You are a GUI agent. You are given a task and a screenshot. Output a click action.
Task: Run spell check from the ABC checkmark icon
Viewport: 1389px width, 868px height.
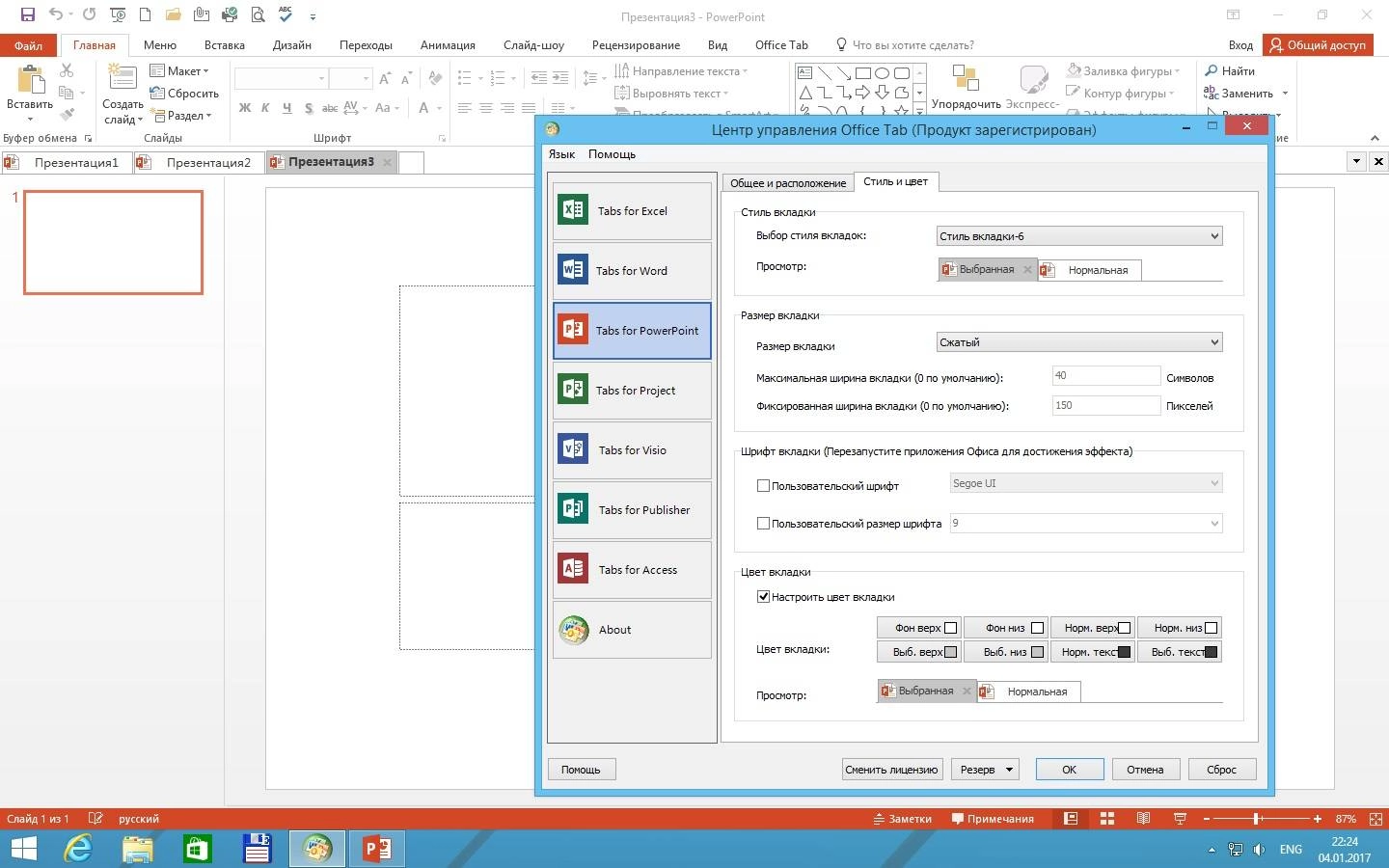(x=286, y=14)
